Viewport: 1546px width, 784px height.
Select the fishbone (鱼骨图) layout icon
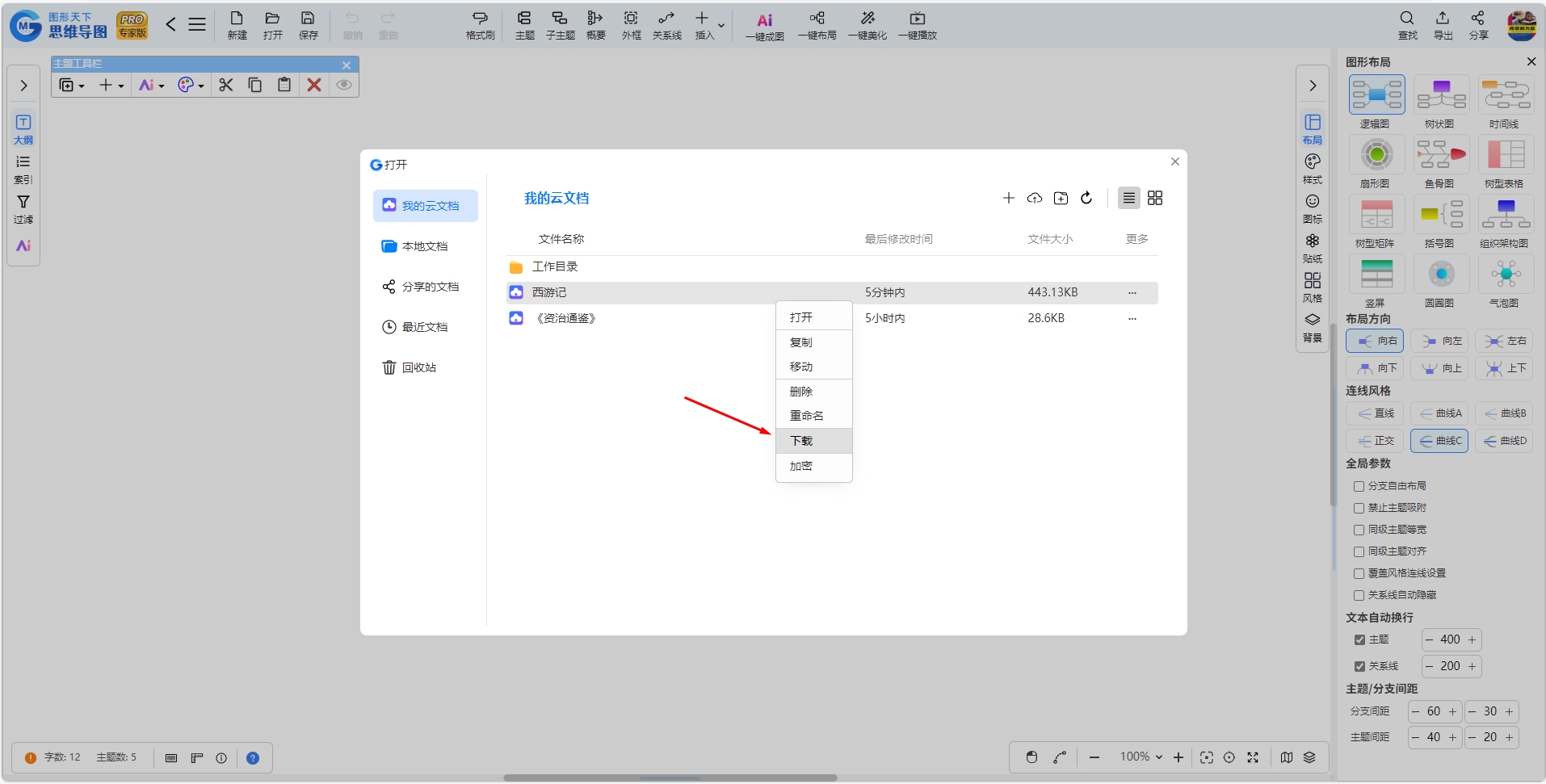coord(1441,154)
